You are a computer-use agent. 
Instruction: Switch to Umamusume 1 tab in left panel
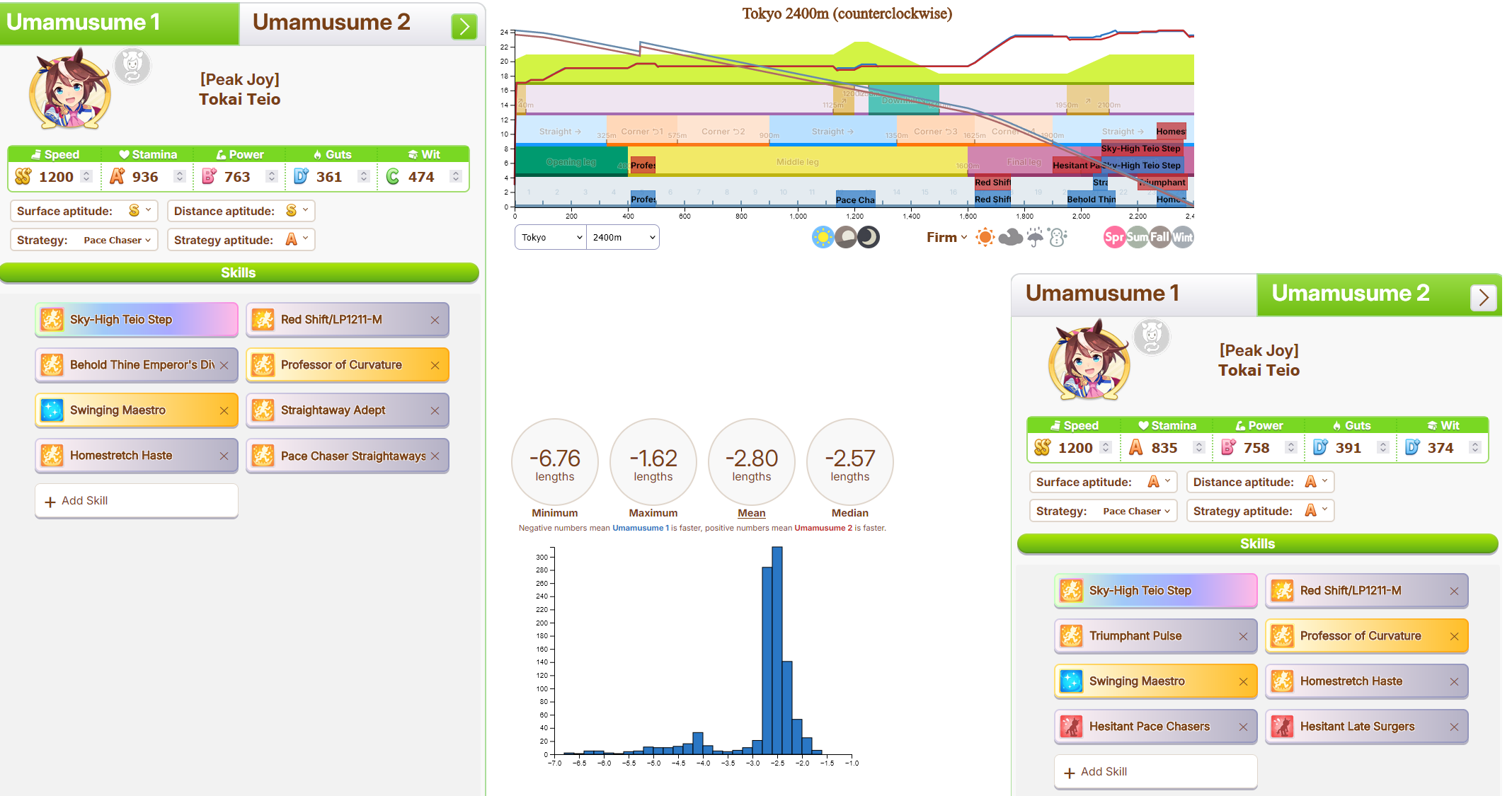click(120, 23)
